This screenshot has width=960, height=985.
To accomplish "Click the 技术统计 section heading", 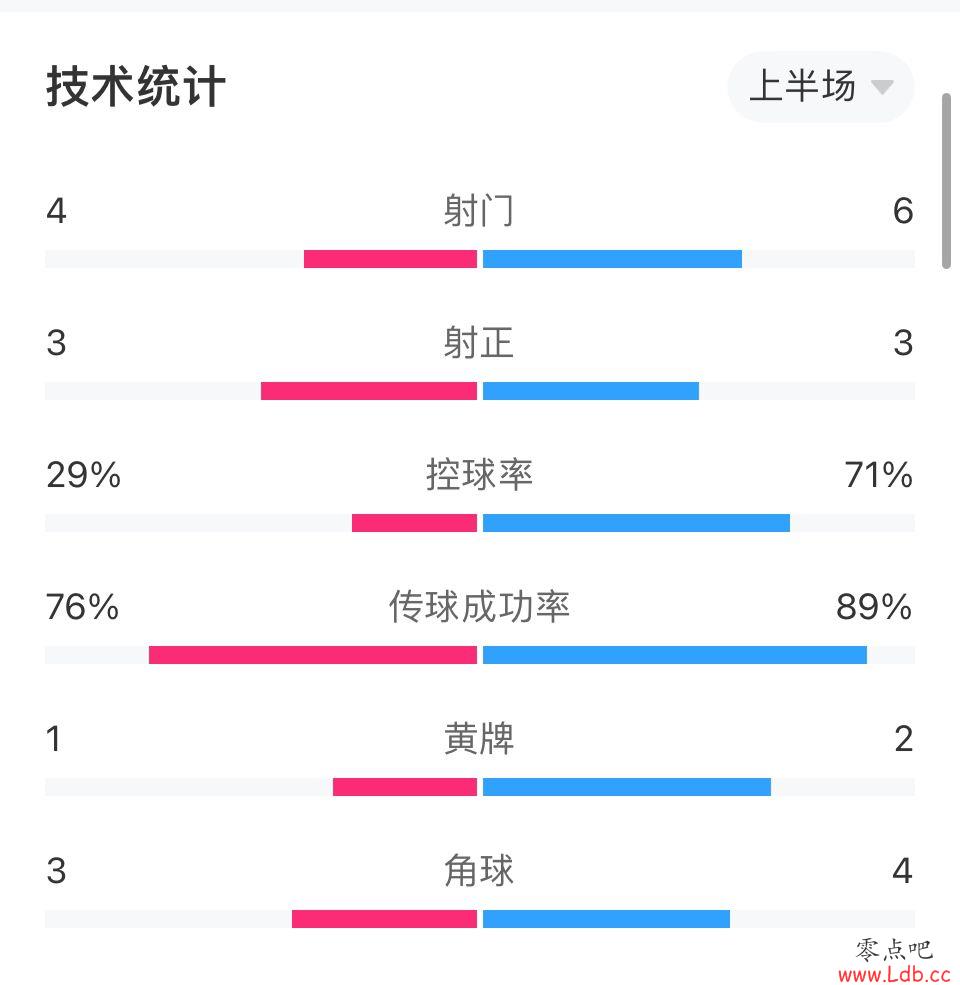I will pos(136,87).
